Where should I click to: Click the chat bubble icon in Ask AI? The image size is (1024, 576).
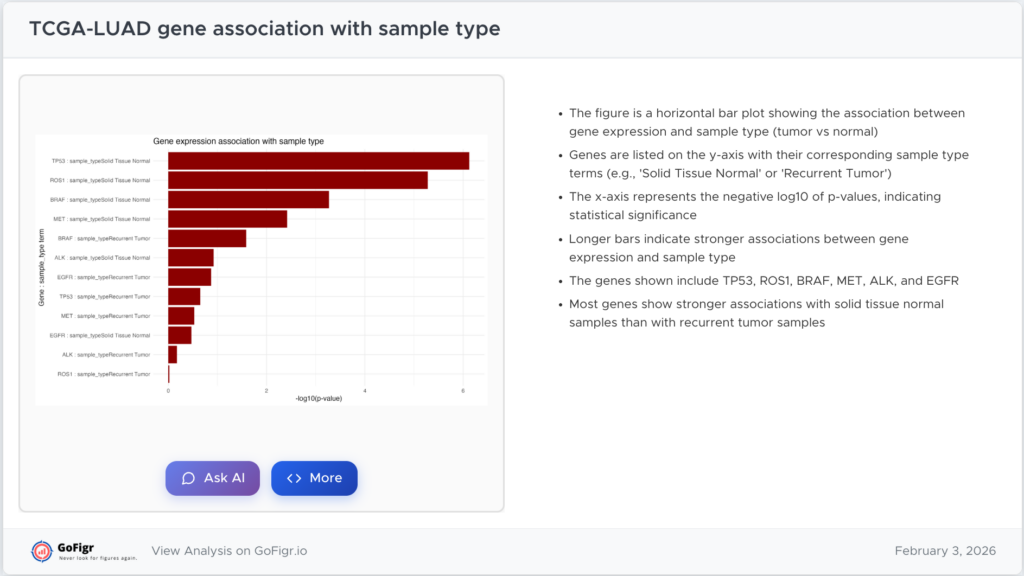coord(188,478)
